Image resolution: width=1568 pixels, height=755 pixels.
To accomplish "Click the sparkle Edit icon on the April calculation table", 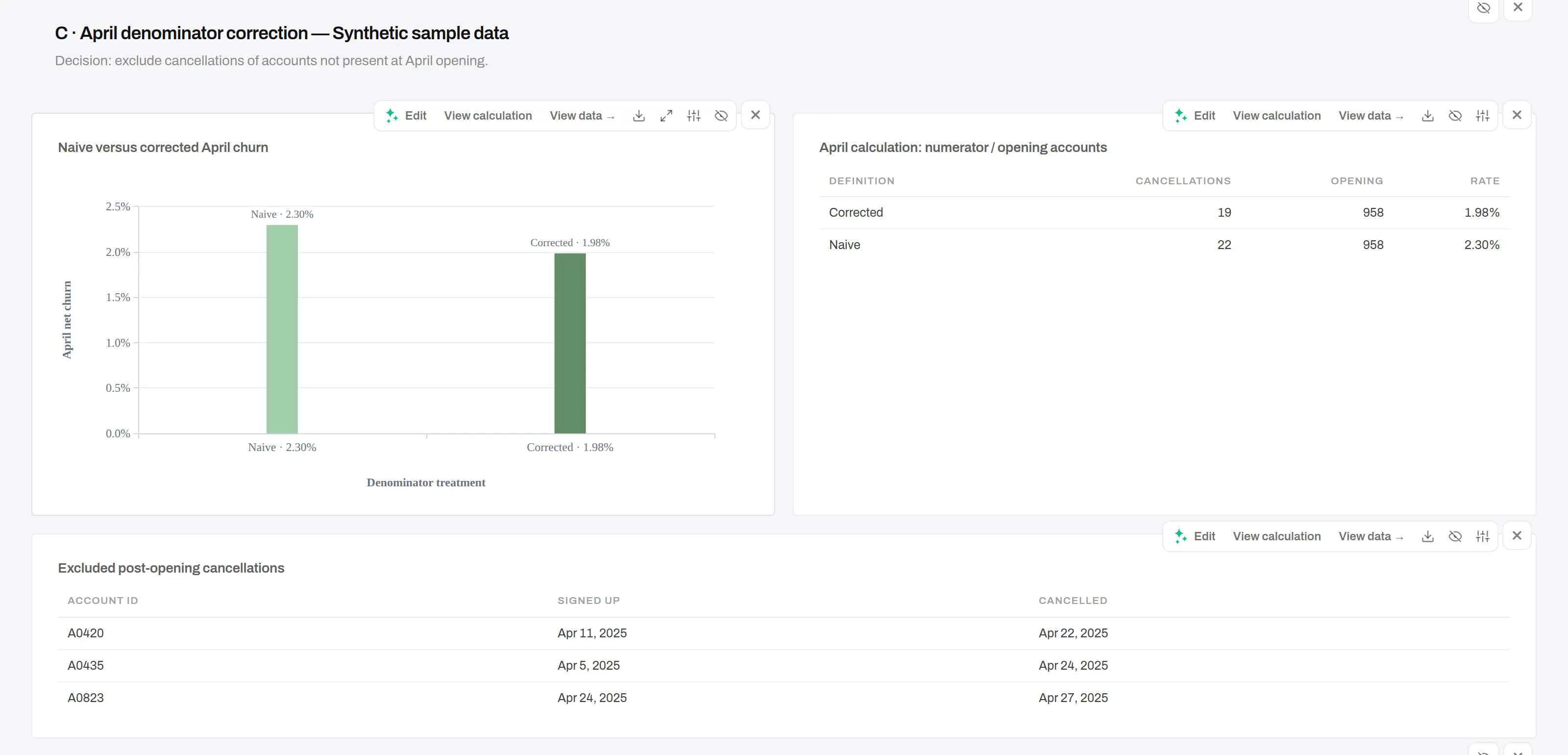I will coord(1180,116).
